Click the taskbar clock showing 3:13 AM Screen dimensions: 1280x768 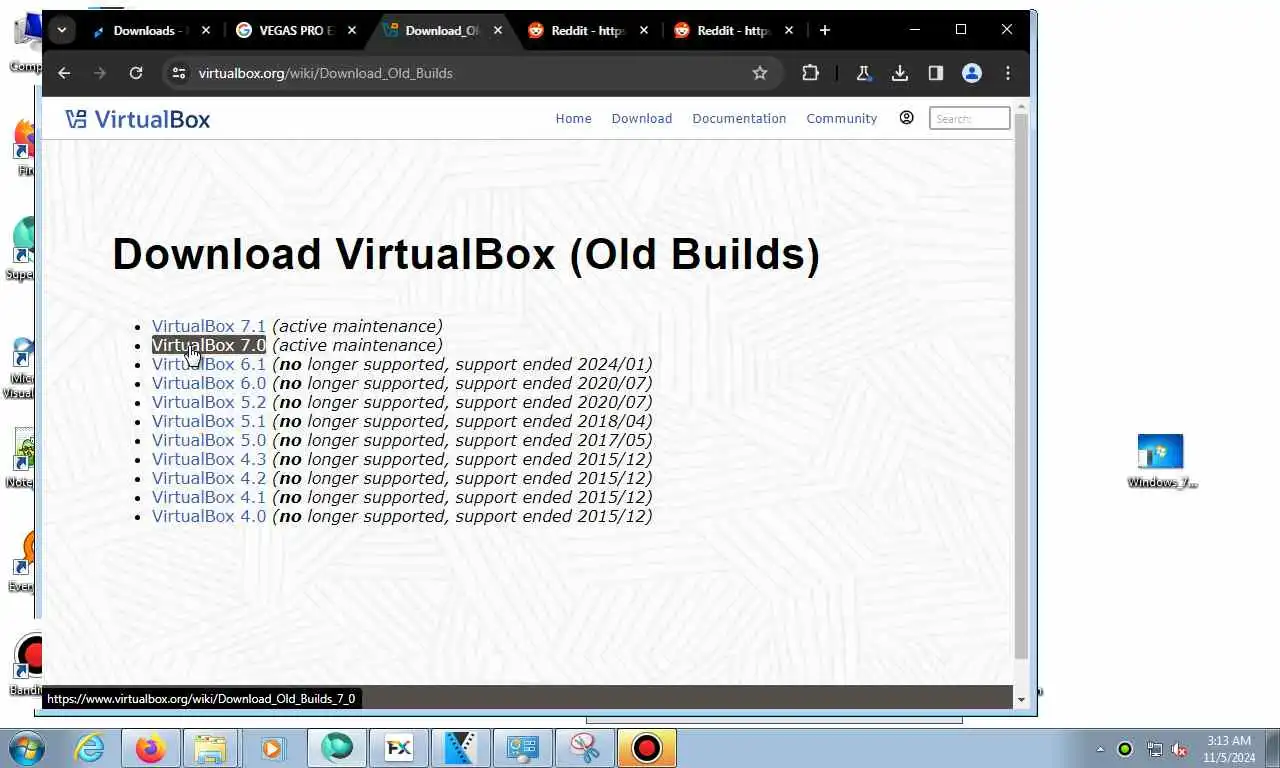1229,749
